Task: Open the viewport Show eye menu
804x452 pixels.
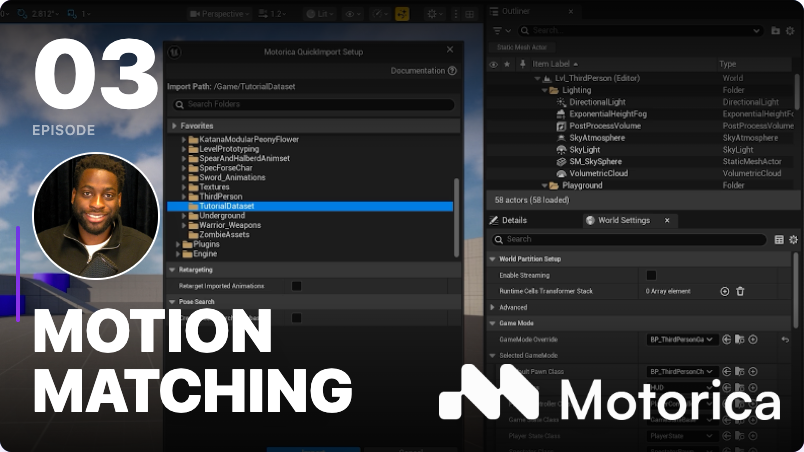Action: click(x=353, y=14)
